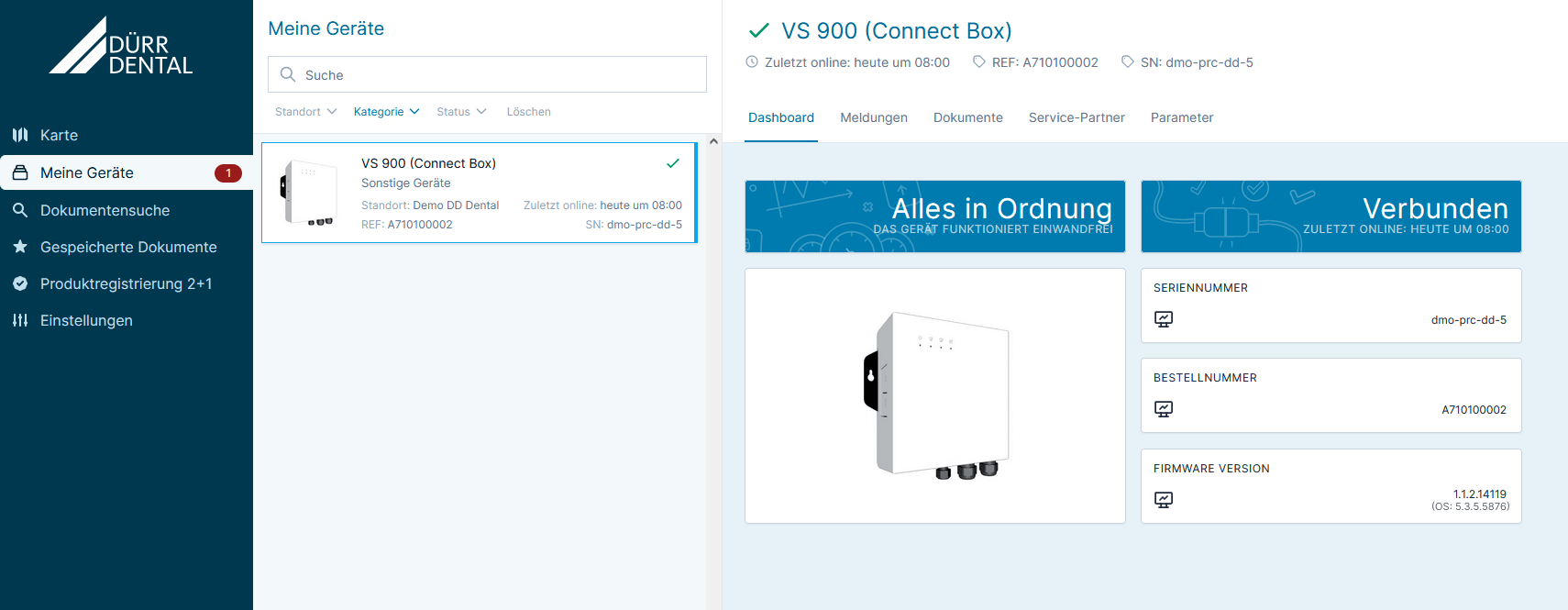Click the Gespeicherte Dokumente star icon
Image resolution: width=1568 pixels, height=610 pixels.
[x=20, y=247]
